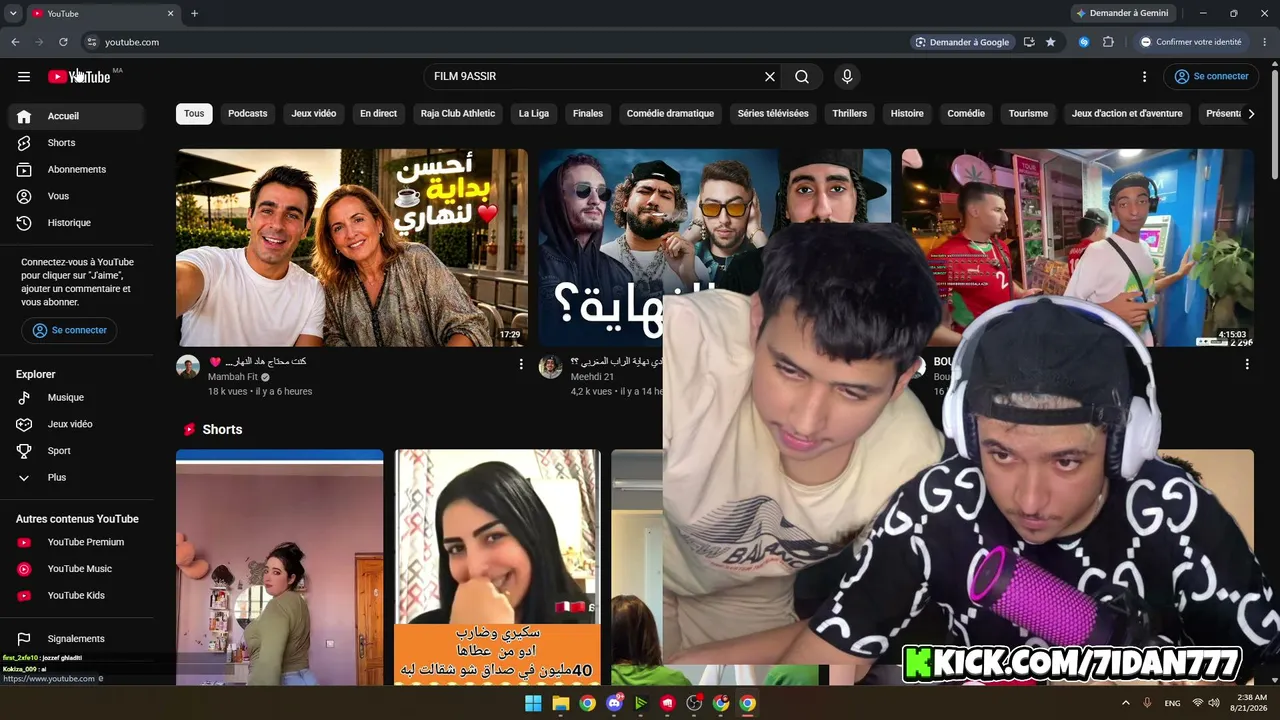Open the YouTube hamburger guide menu

click(x=24, y=76)
